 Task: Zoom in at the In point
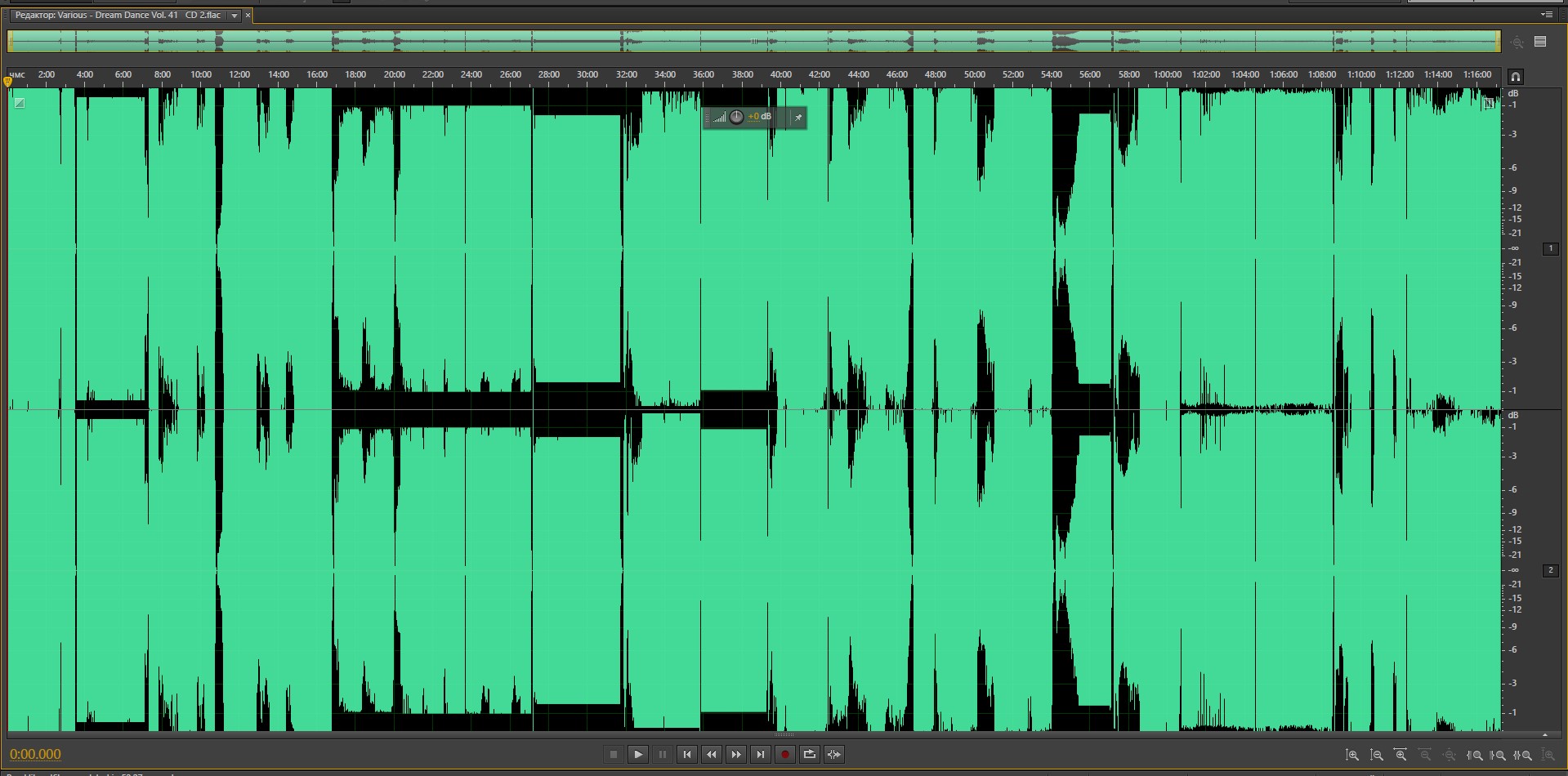(x=1475, y=756)
